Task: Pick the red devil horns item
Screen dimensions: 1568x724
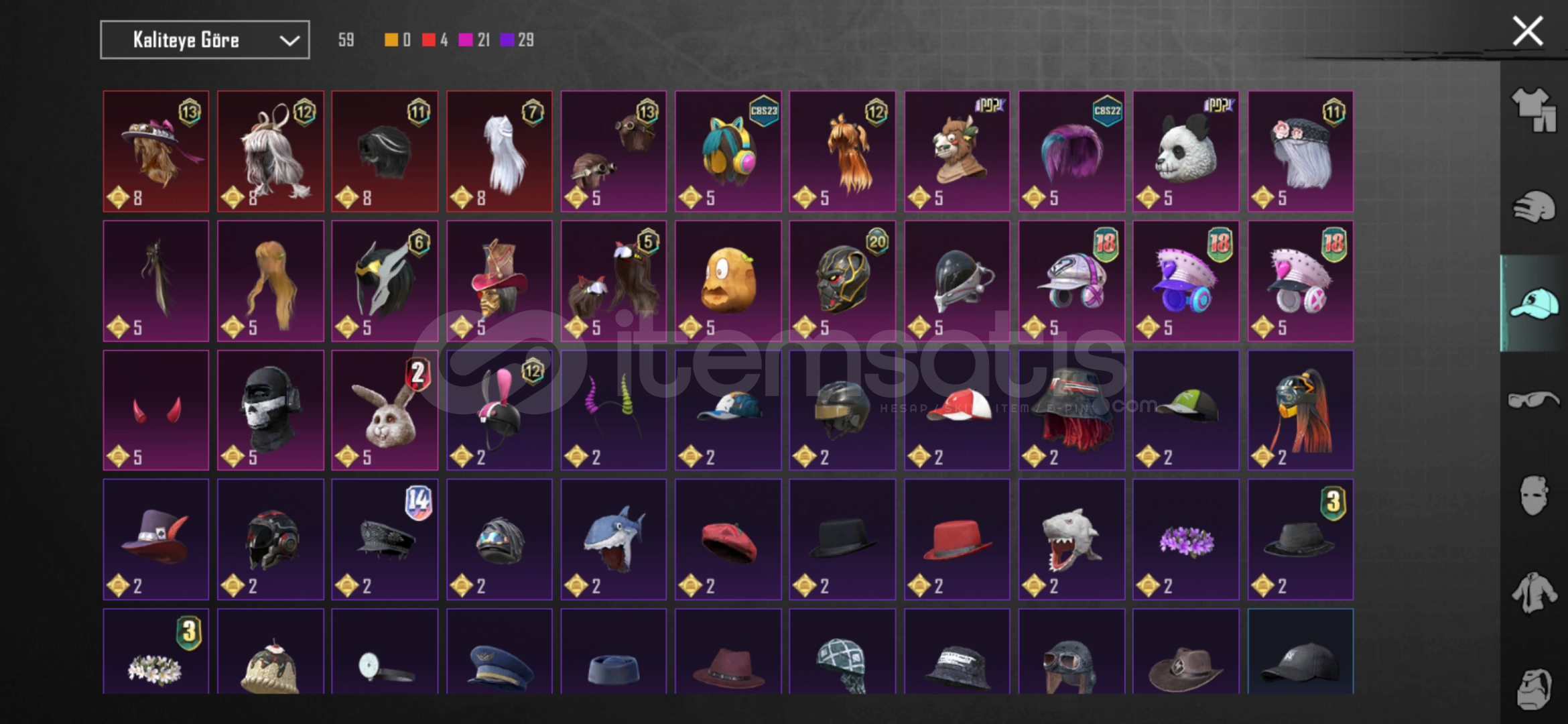Action: click(156, 410)
